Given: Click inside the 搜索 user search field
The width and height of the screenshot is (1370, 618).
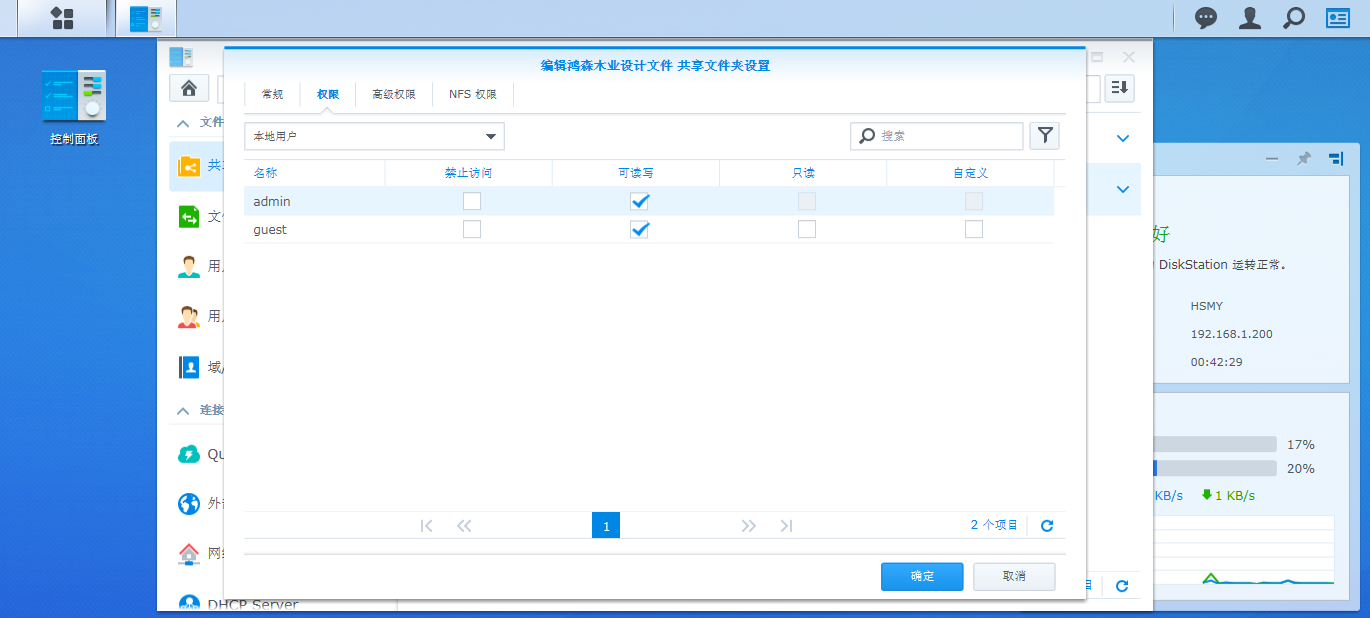Looking at the screenshot, I should pyautogui.click(x=946, y=136).
